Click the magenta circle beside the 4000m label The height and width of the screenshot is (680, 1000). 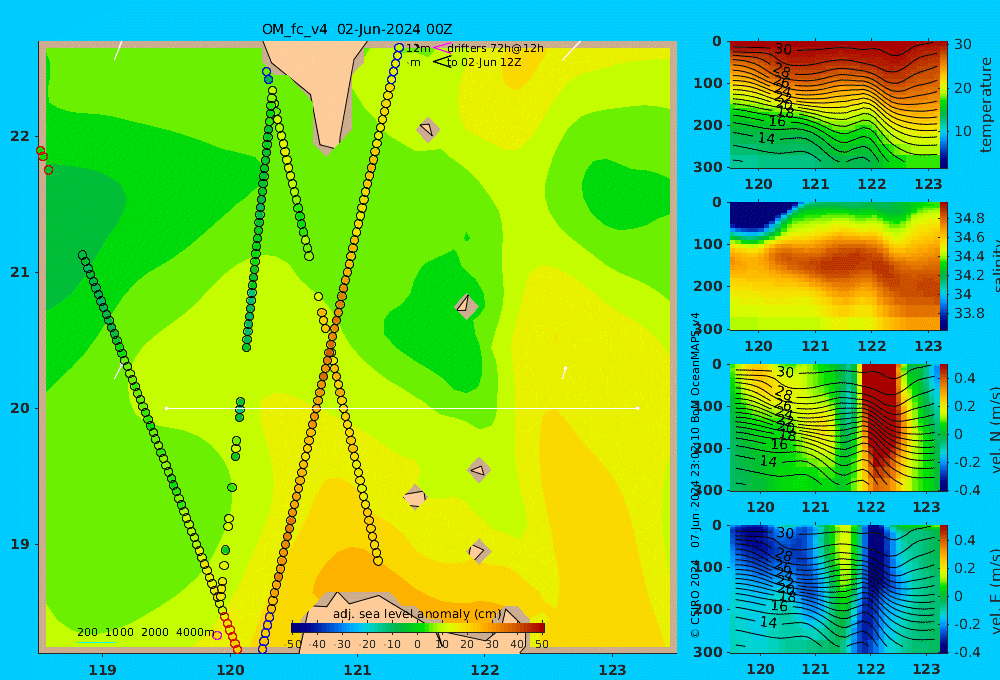[x=217, y=635]
